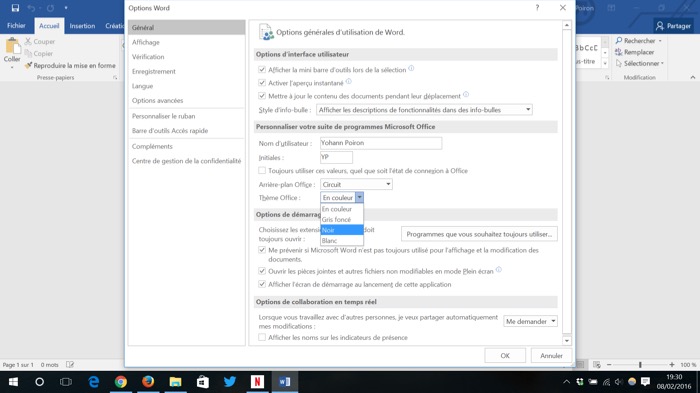Click the Save icon in Word title bar
Viewport: 700px width, 393px height.
tap(15, 8)
